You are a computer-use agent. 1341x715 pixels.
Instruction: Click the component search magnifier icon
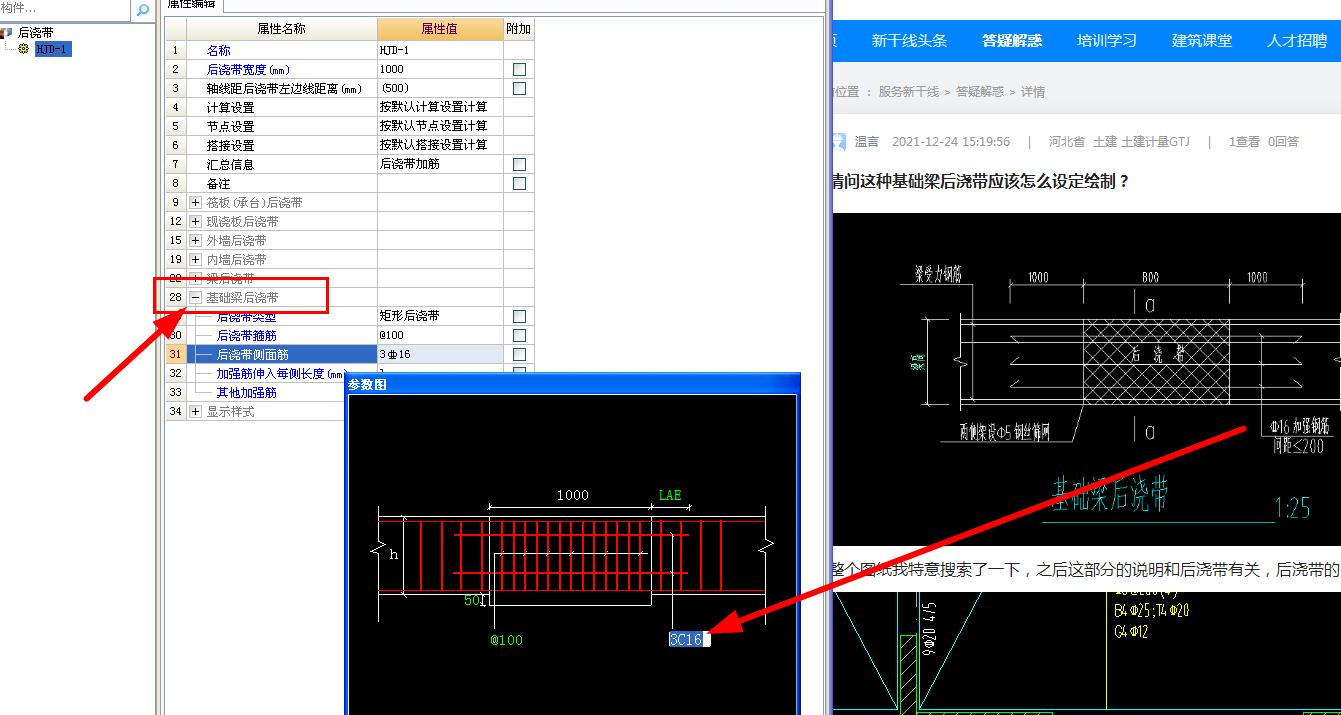tap(143, 10)
